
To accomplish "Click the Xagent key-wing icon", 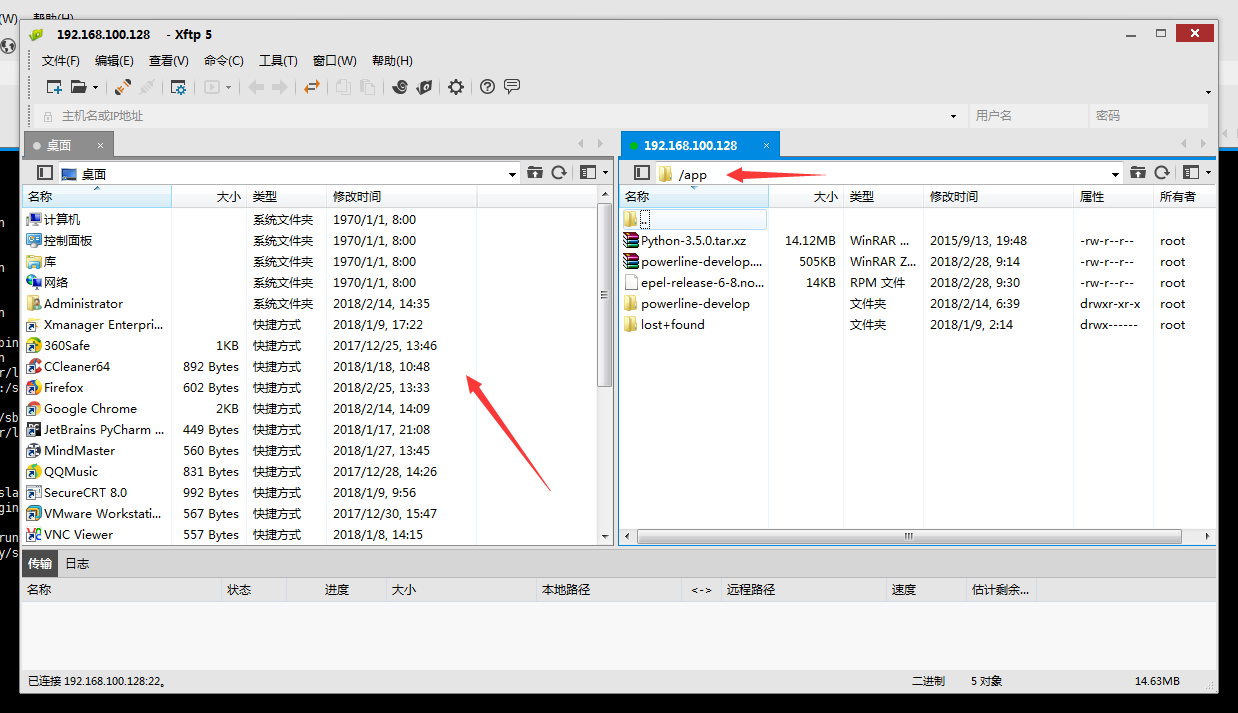I will (424, 87).
